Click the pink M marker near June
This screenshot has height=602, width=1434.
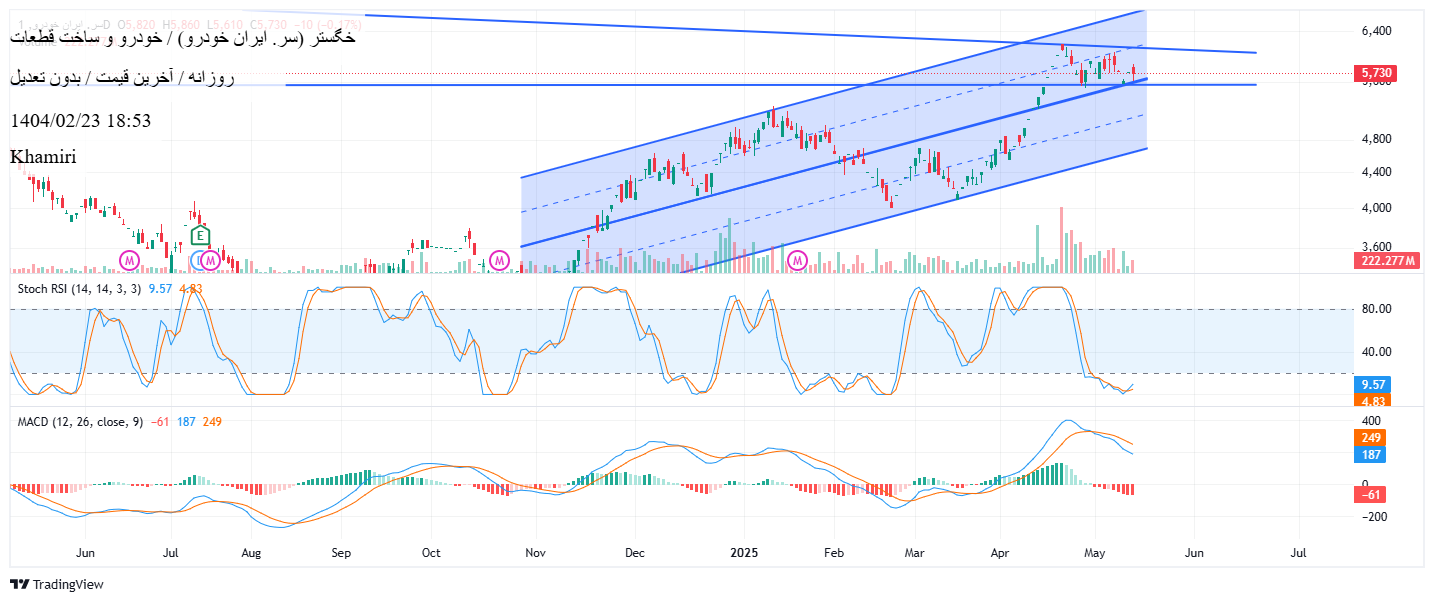[130, 261]
